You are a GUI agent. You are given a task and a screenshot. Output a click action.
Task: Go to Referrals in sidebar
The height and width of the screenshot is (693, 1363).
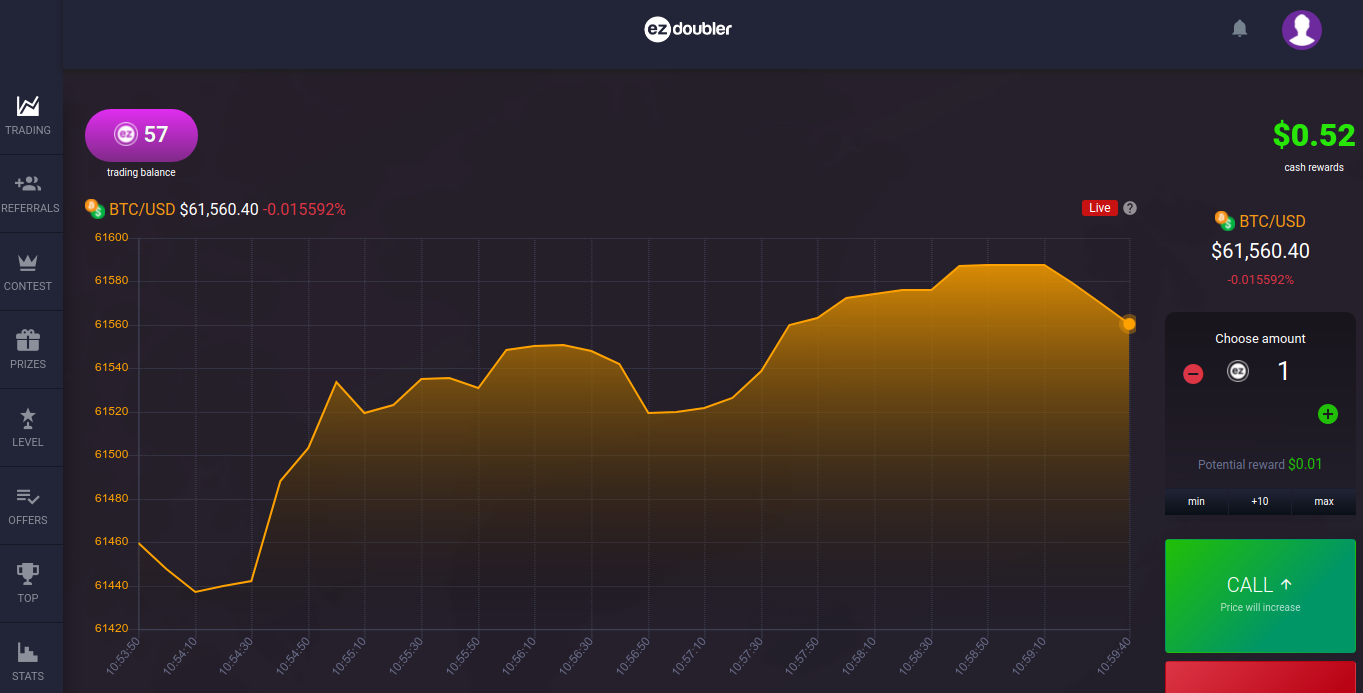(28, 193)
